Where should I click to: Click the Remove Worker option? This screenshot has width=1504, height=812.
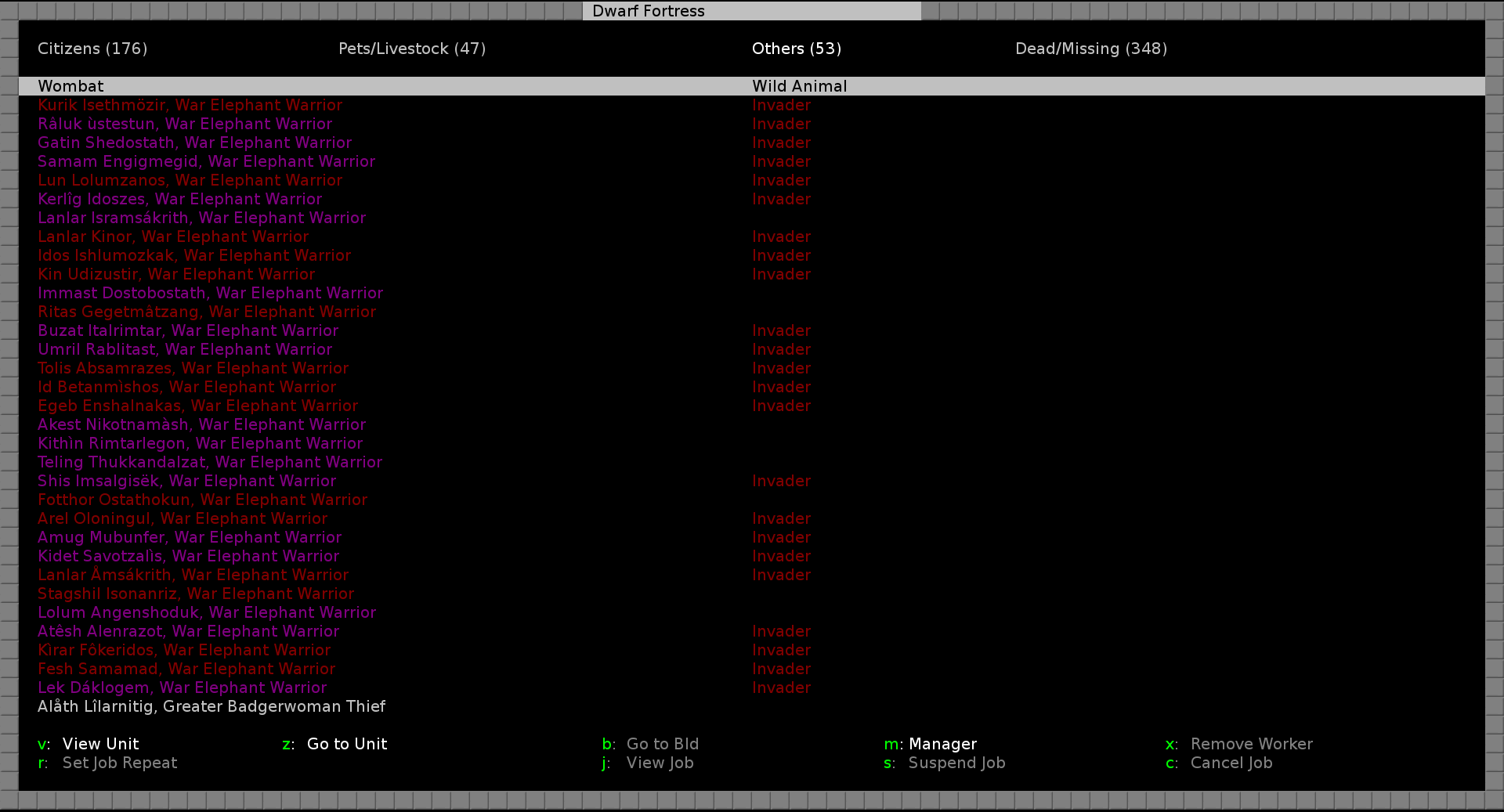point(1251,744)
